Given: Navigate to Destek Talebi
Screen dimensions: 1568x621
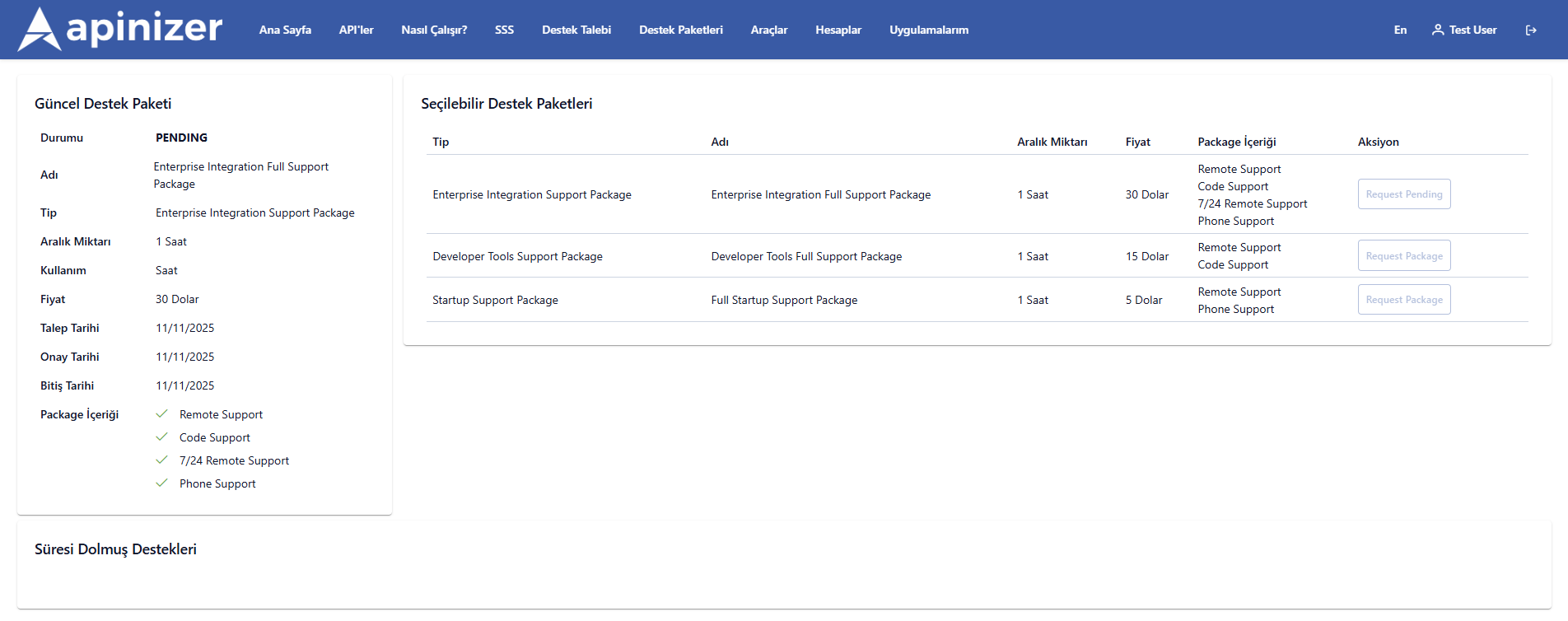Looking at the screenshot, I should pyautogui.click(x=576, y=30).
